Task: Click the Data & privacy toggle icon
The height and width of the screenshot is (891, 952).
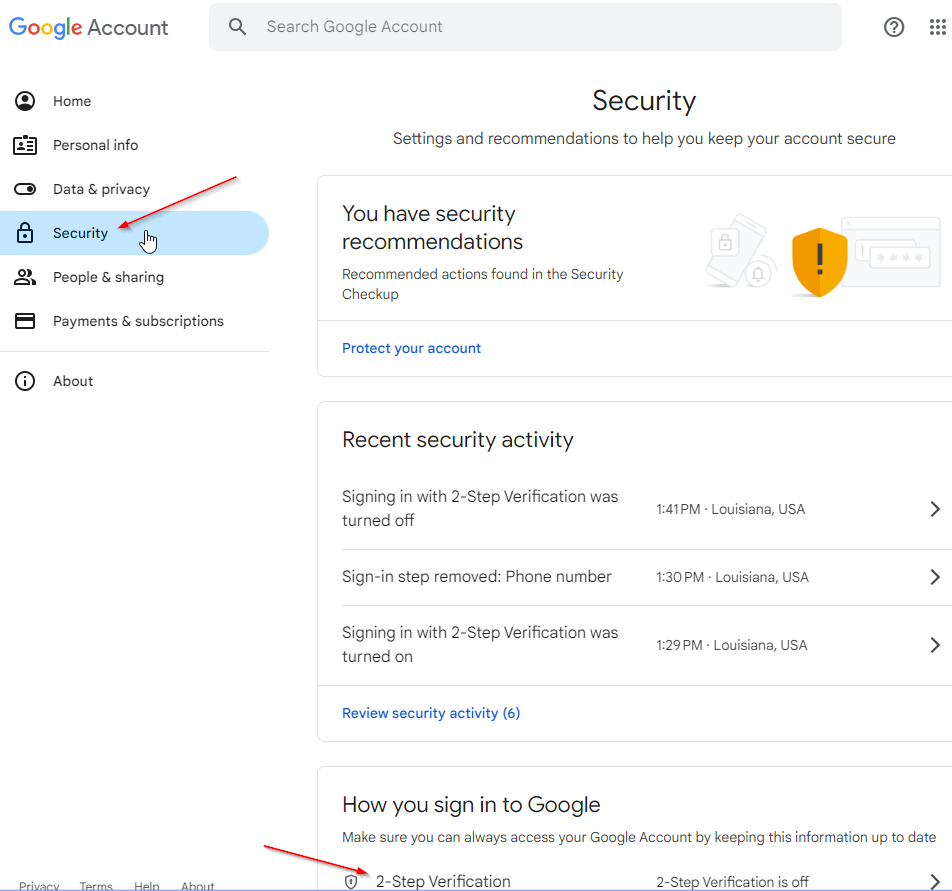Action: pyautogui.click(x=25, y=189)
